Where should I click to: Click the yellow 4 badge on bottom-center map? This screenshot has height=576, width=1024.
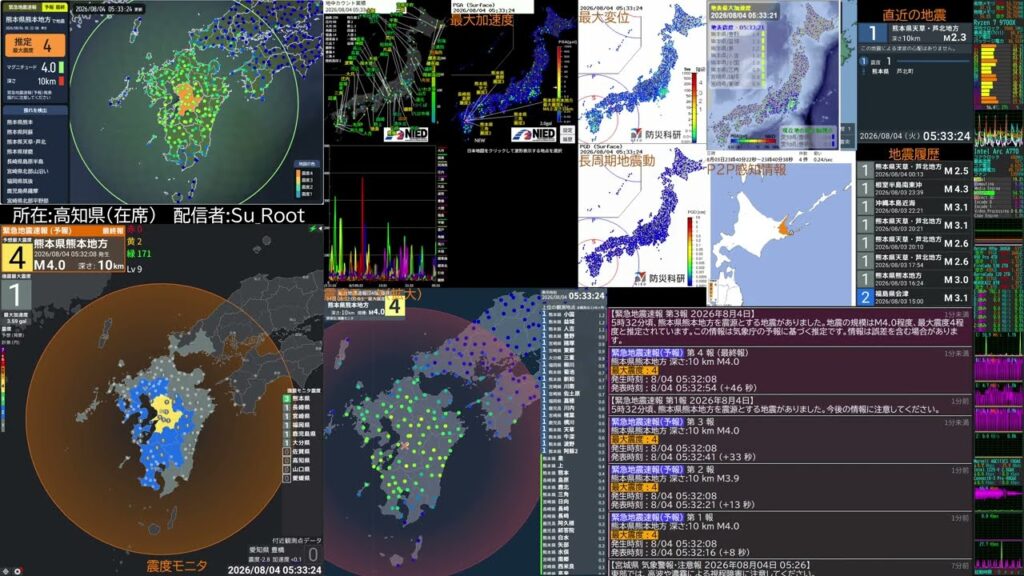(x=394, y=305)
